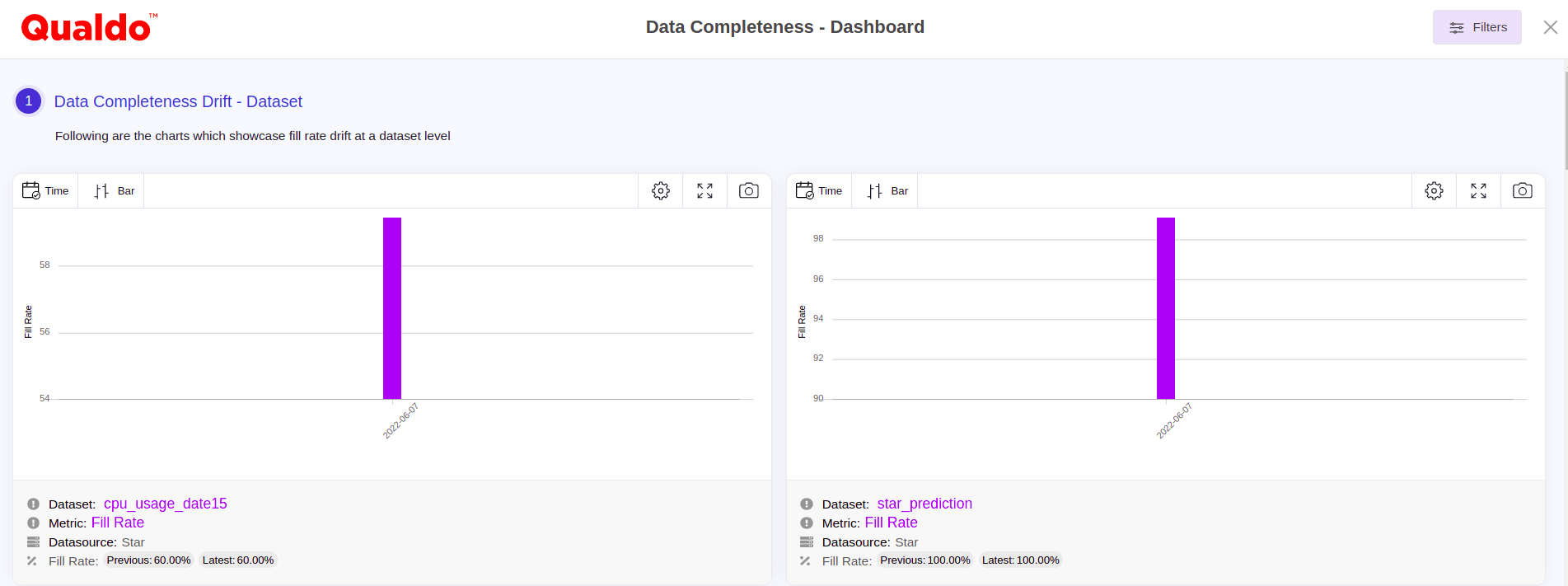Click the purple bar in cpu_usage_date15 chart
This screenshot has width=1568, height=586.
(x=392, y=308)
